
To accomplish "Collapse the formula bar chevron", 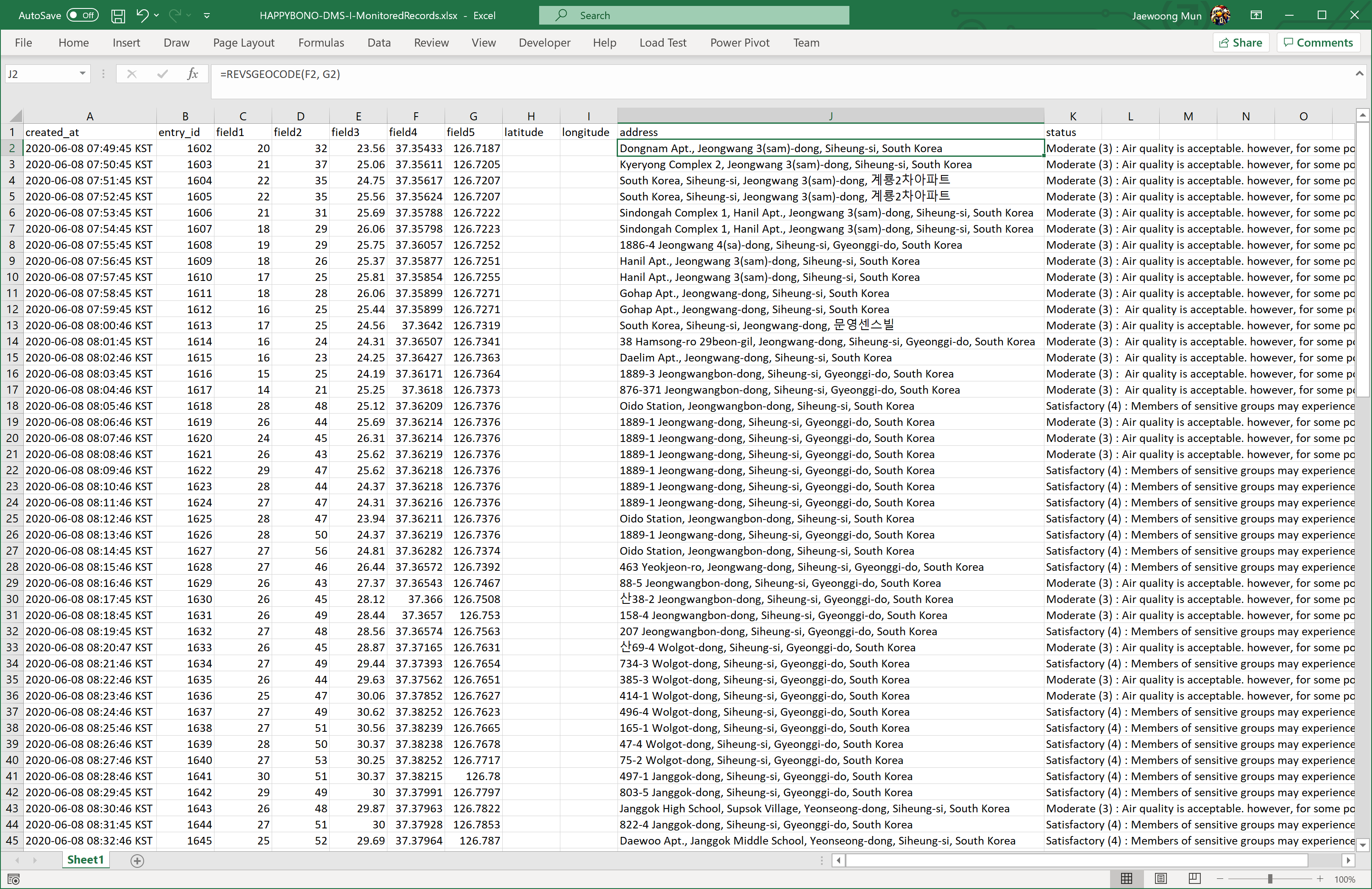I will point(1359,73).
